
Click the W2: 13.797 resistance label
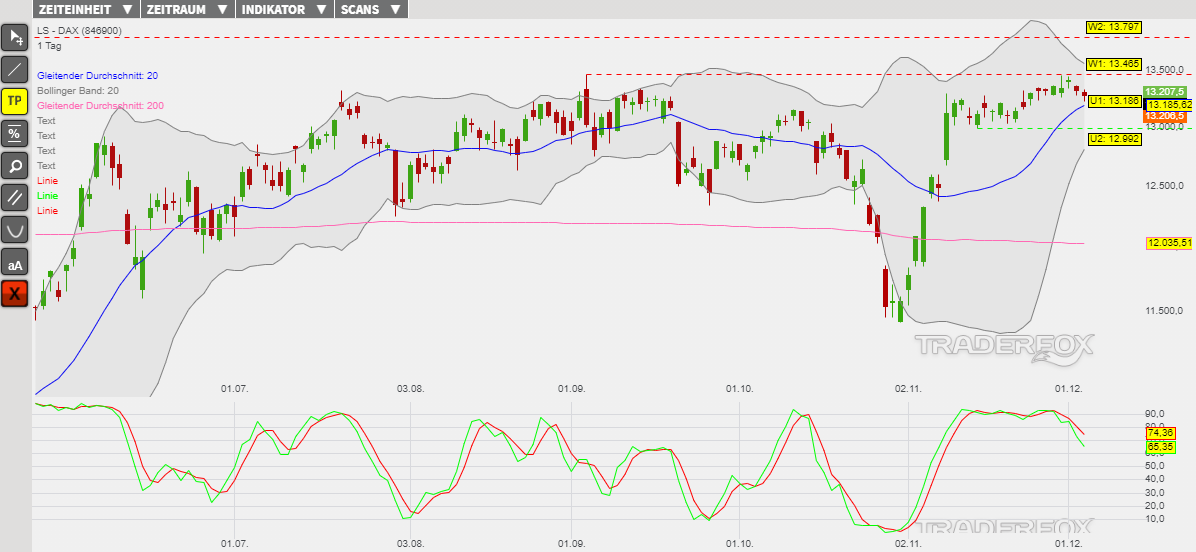point(1114,27)
